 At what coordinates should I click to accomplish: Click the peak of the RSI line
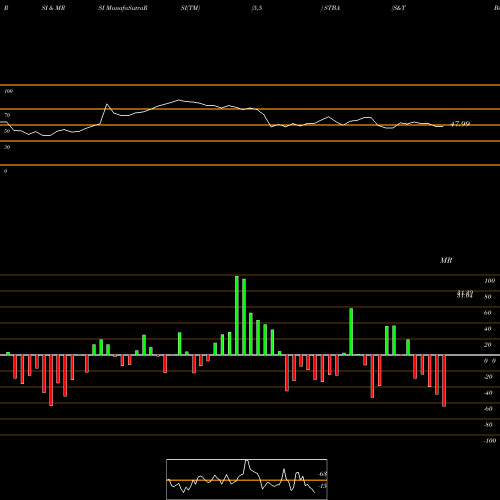pos(179,100)
